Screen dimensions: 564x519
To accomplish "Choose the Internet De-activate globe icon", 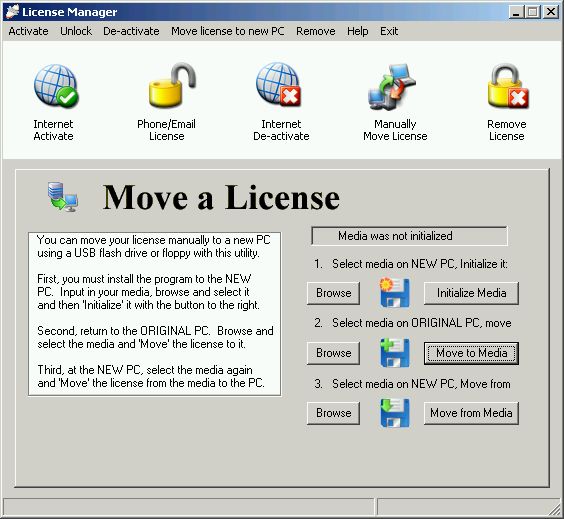I will tap(278, 85).
